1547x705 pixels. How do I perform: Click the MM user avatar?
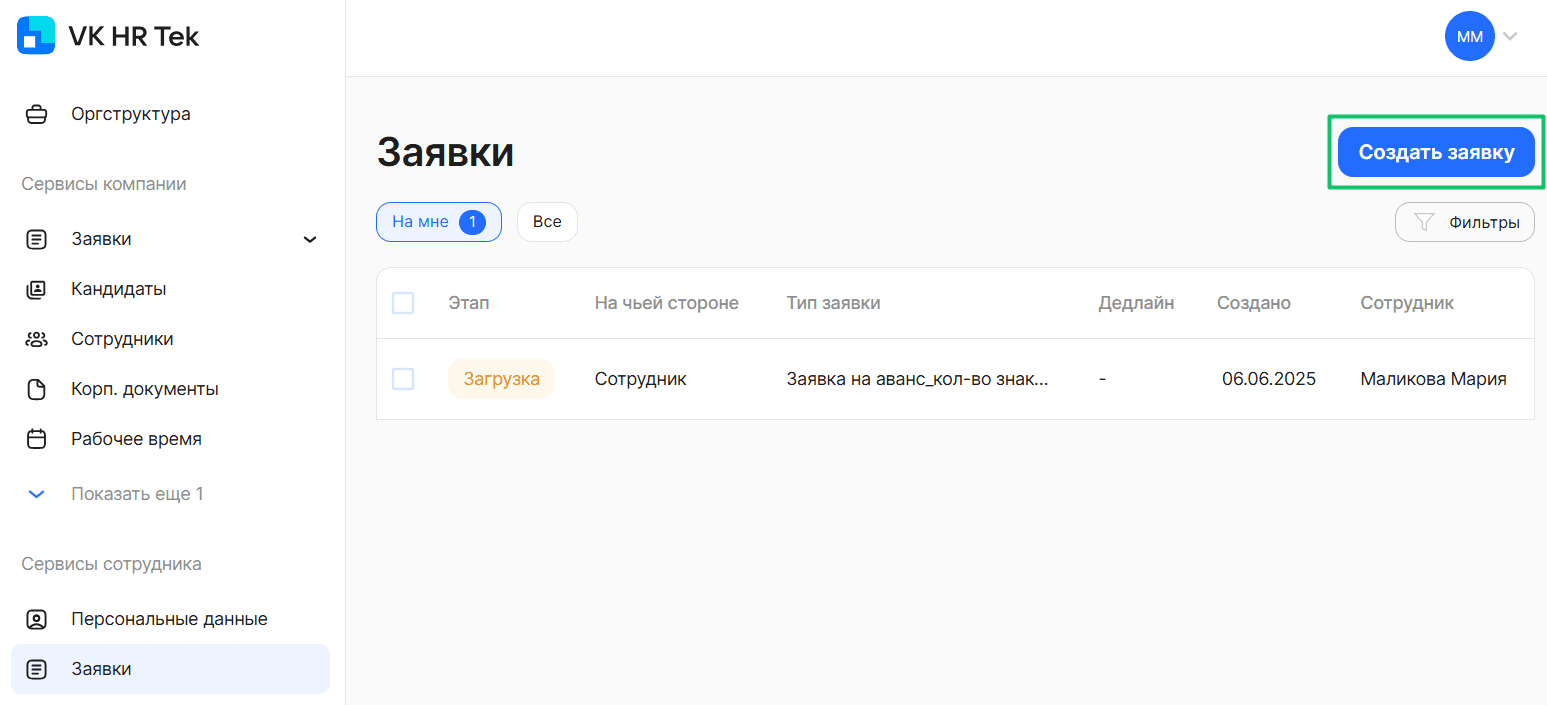tap(1469, 37)
